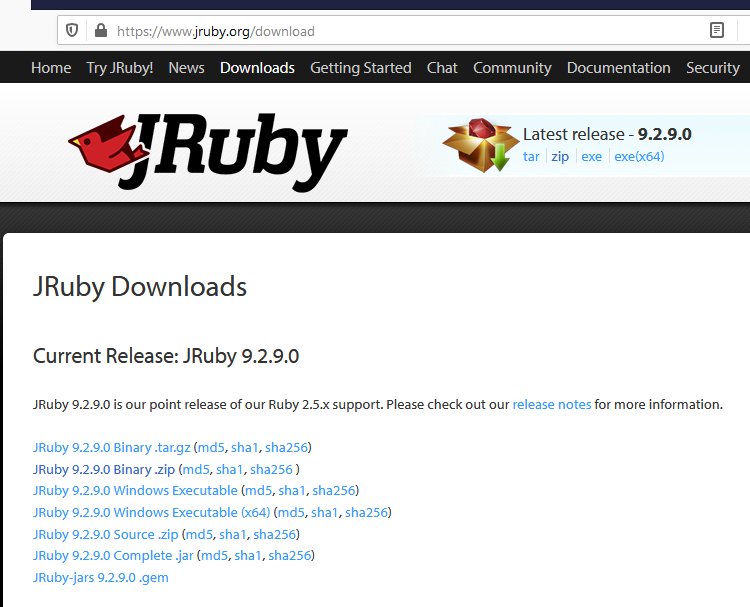Open md5 for Source .zip
The height and width of the screenshot is (607, 750).
[x=199, y=535]
